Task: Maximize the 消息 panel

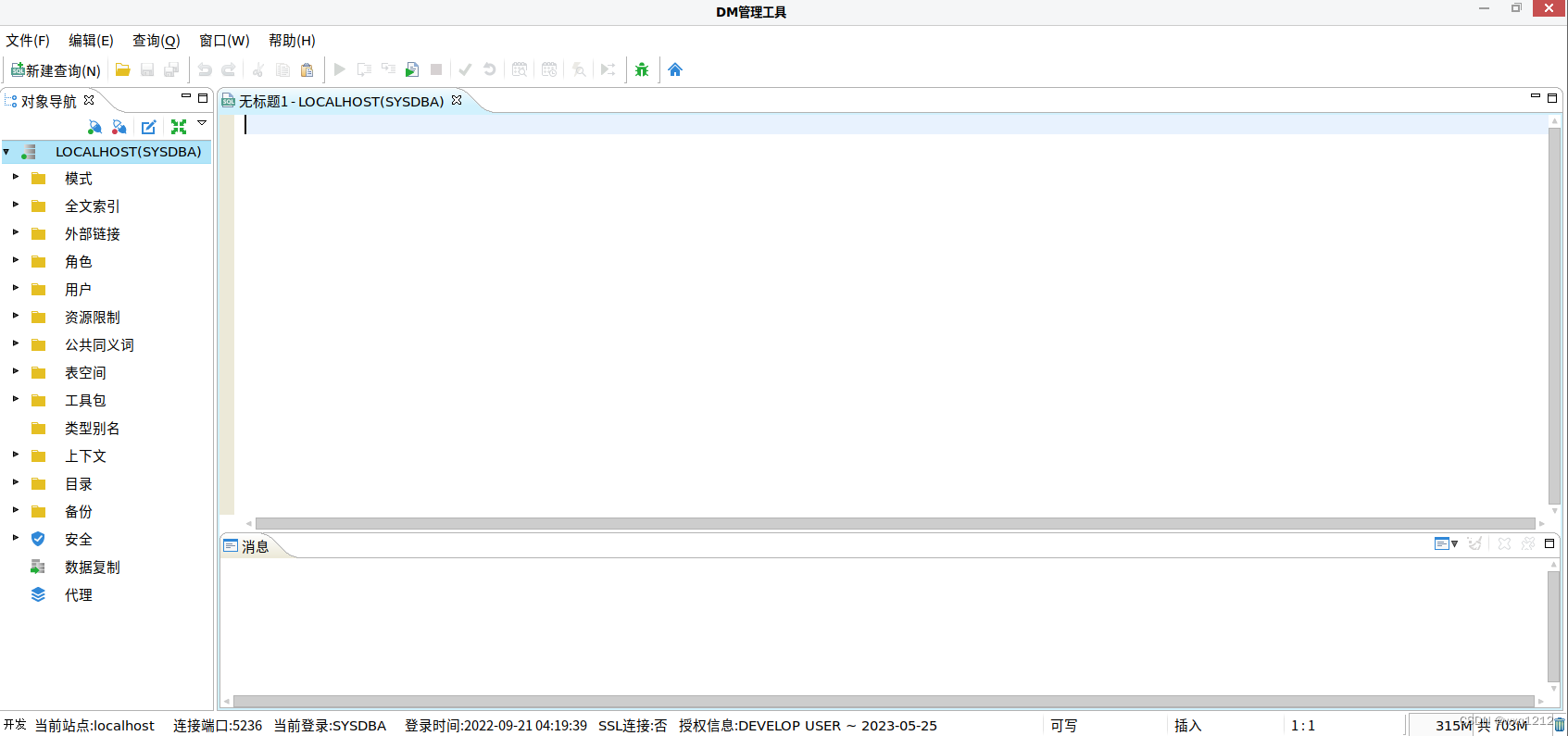Action: pos(1549,543)
